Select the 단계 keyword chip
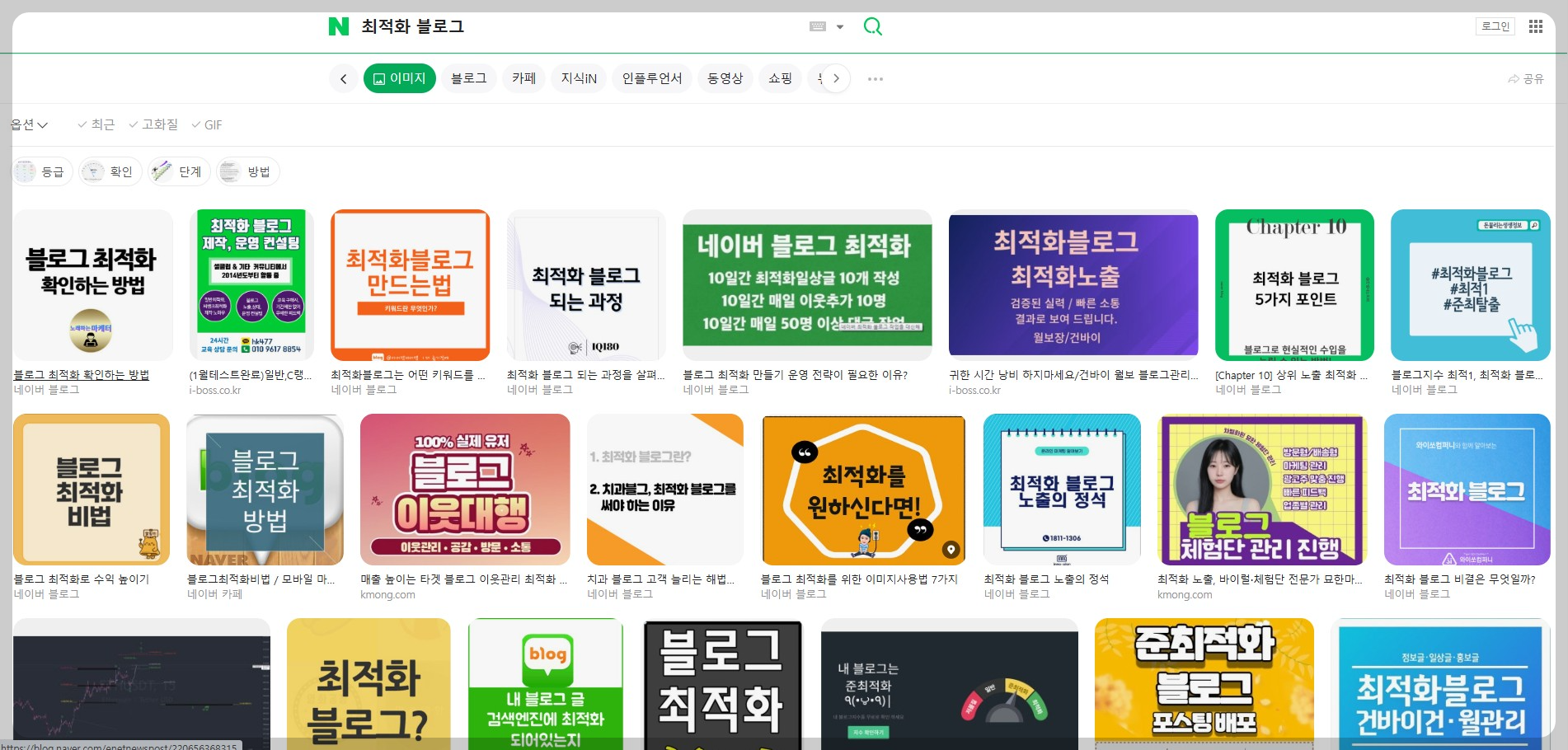Screen dimensions: 1568x750 coord(180,171)
